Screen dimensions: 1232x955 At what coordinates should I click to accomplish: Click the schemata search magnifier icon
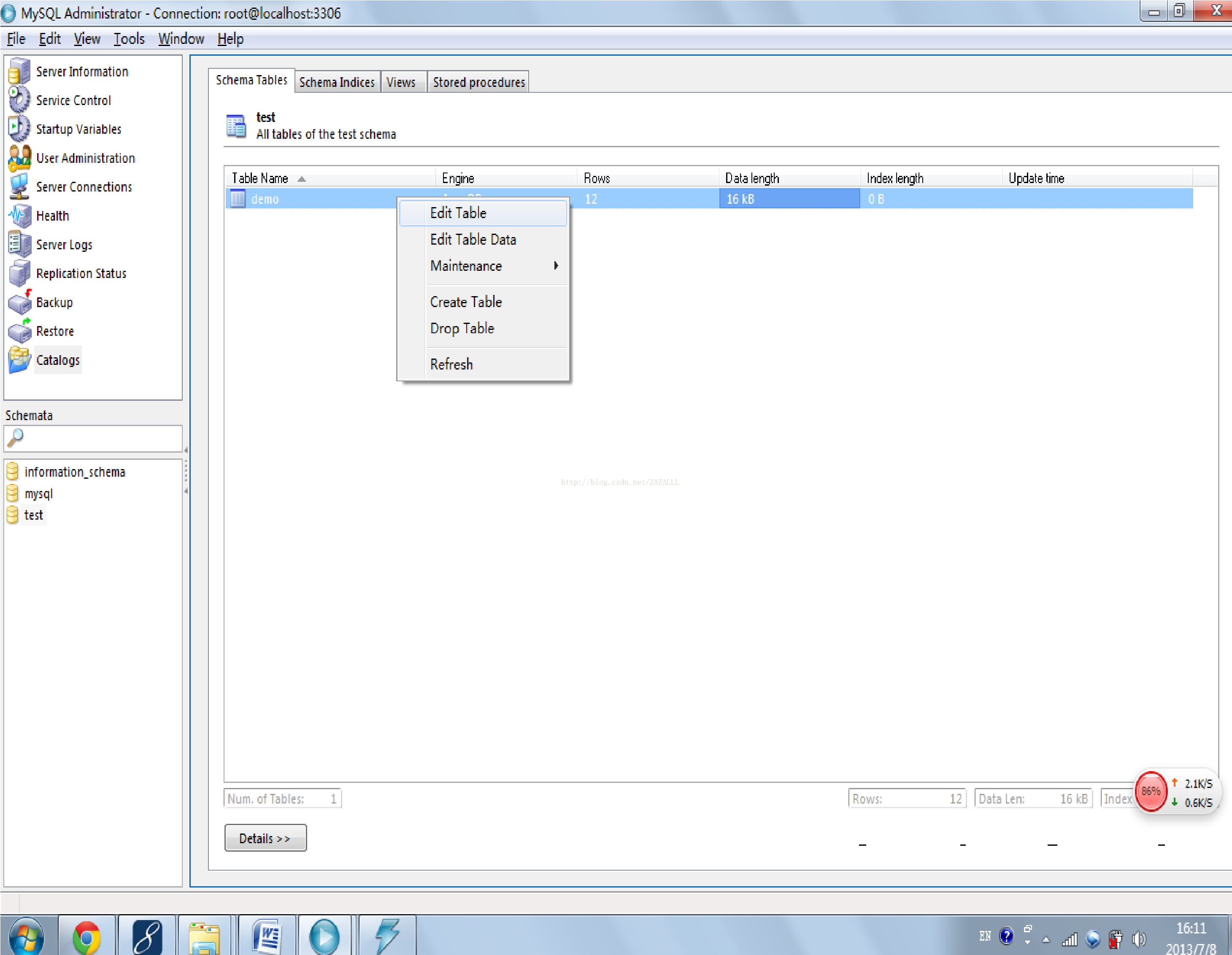pyautogui.click(x=15, y=438)
